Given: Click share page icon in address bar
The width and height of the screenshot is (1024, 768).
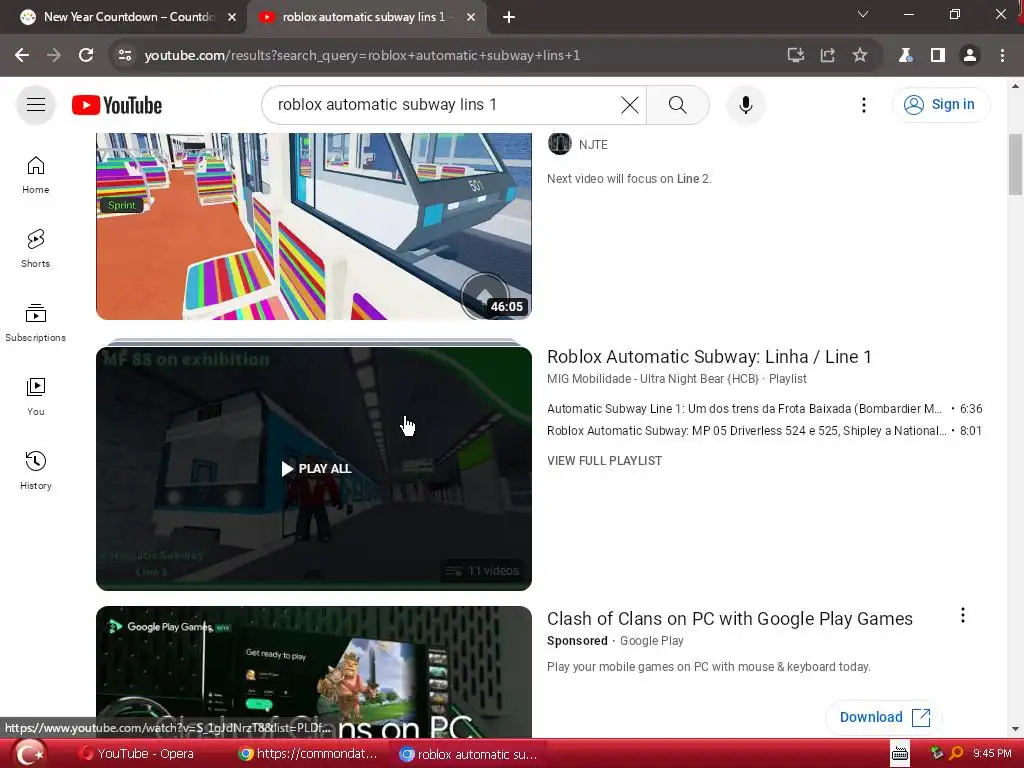Looking at the screenshot, I should click(x=827, y=56).
